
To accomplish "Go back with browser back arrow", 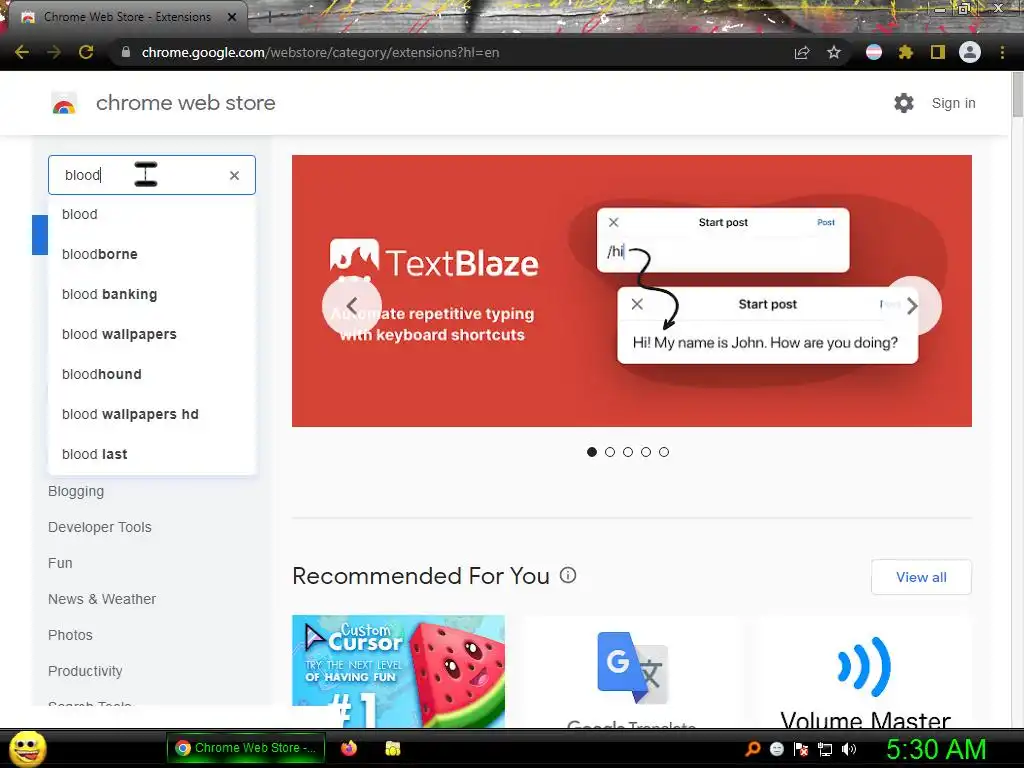I will pos(22,52).
